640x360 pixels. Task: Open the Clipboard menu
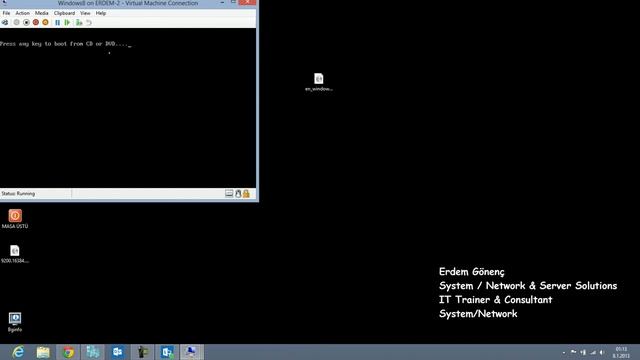(64, 13)
